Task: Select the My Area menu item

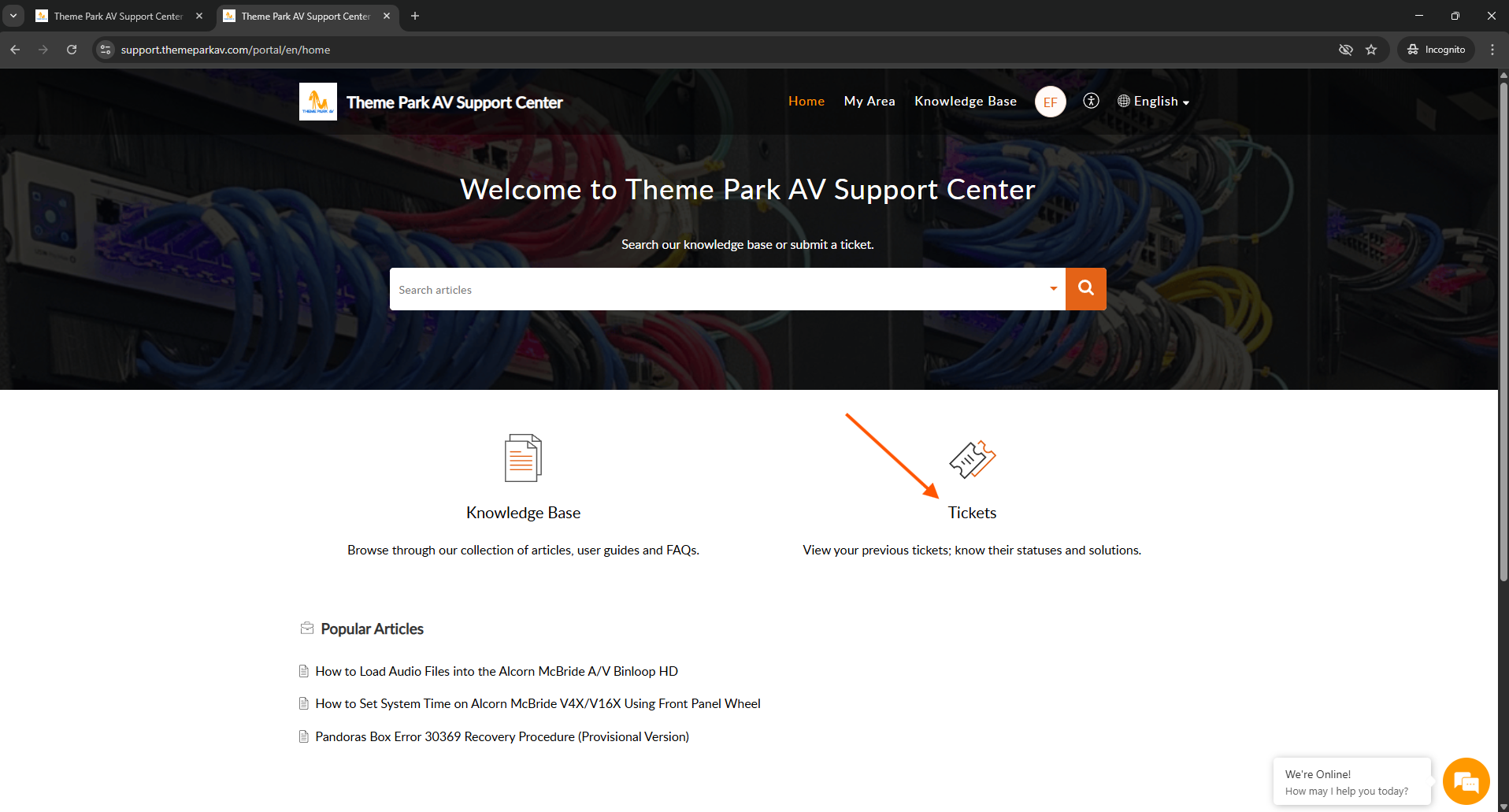Action: pyautogui.click(x=869, y=102)
